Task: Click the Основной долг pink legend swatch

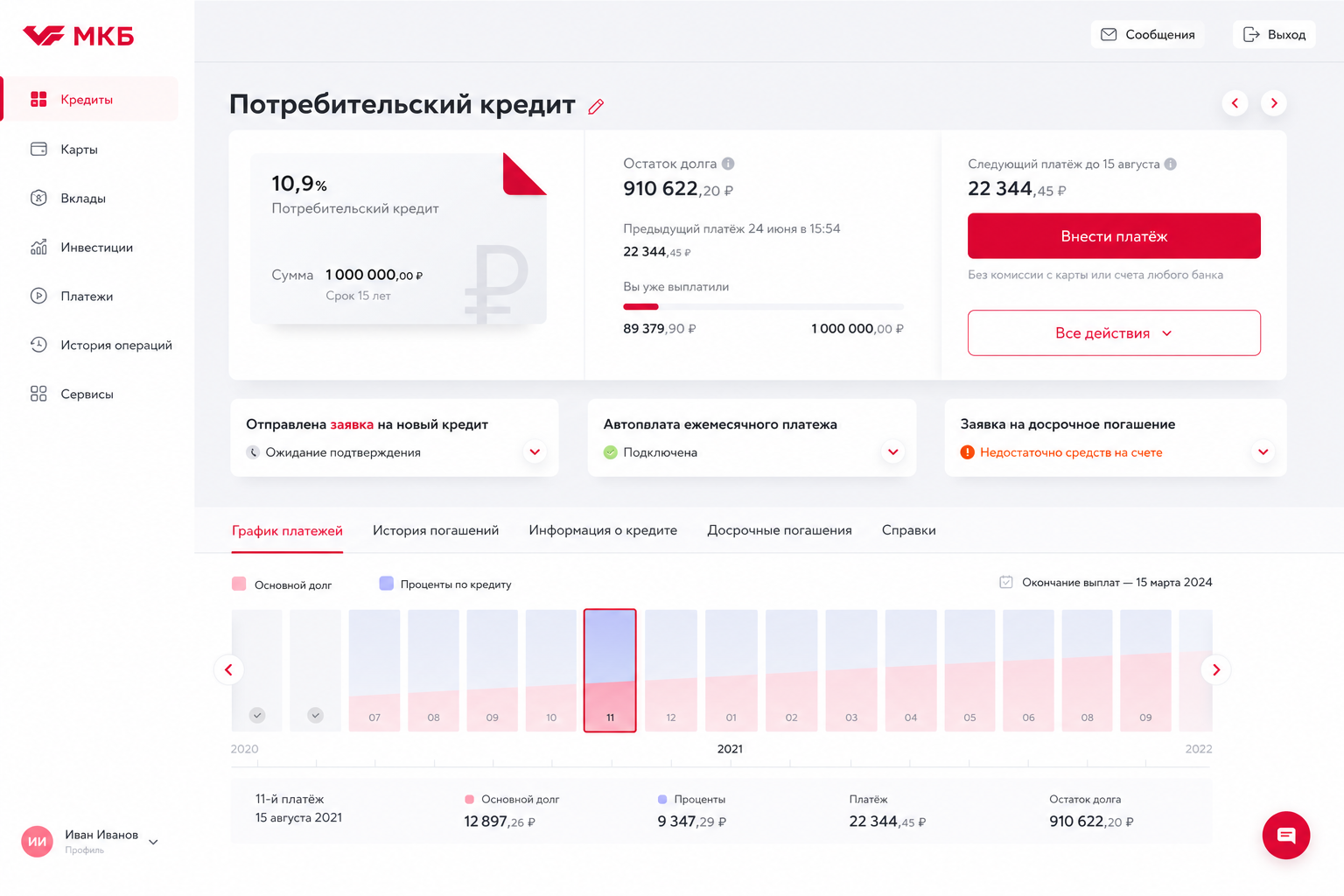Action: (x=239, y=584)
